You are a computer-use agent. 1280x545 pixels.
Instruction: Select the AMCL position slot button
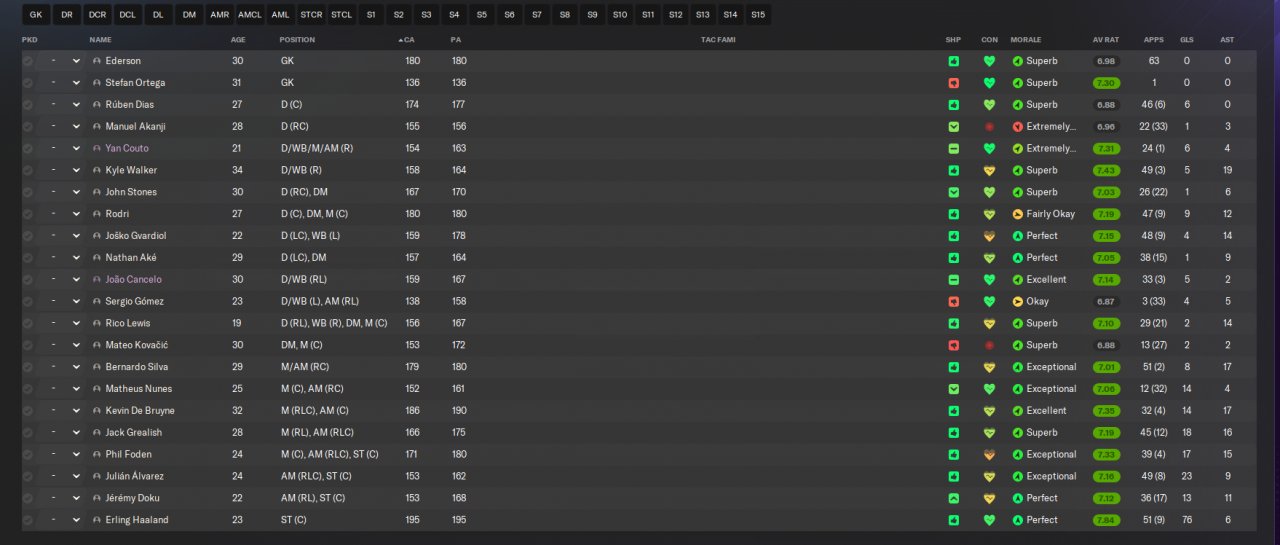click(x=250, y=15)
